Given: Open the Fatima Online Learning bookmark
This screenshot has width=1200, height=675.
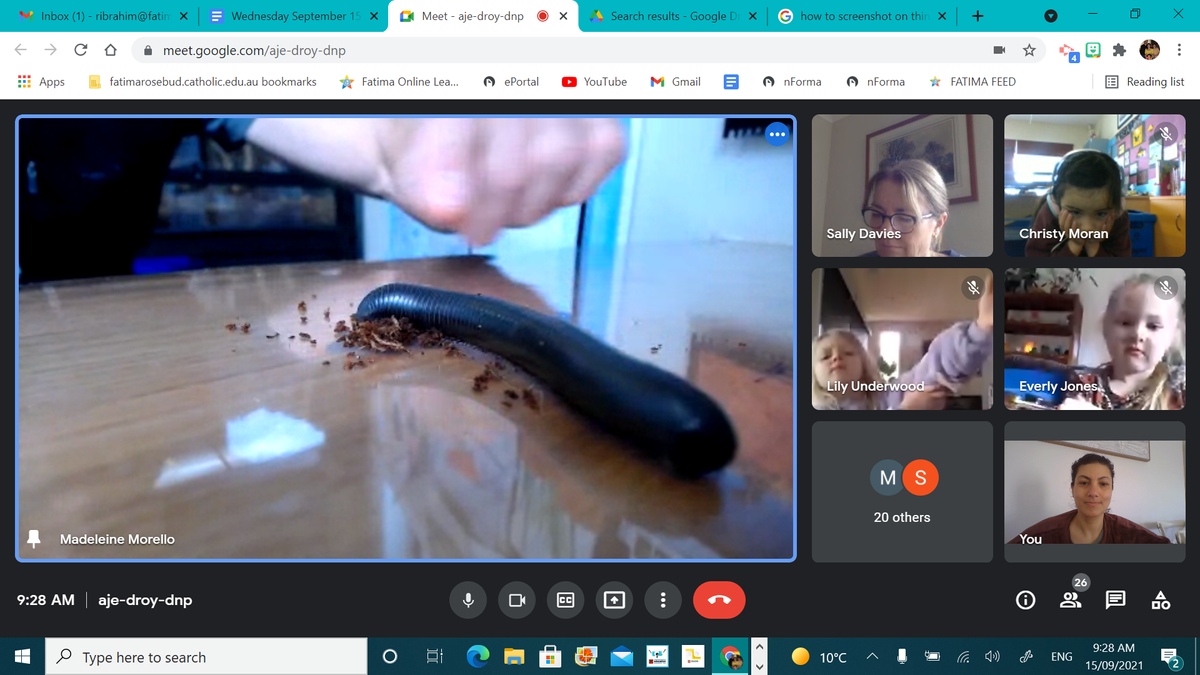Looking at the screenshot, I should click(x=400, y=82).
